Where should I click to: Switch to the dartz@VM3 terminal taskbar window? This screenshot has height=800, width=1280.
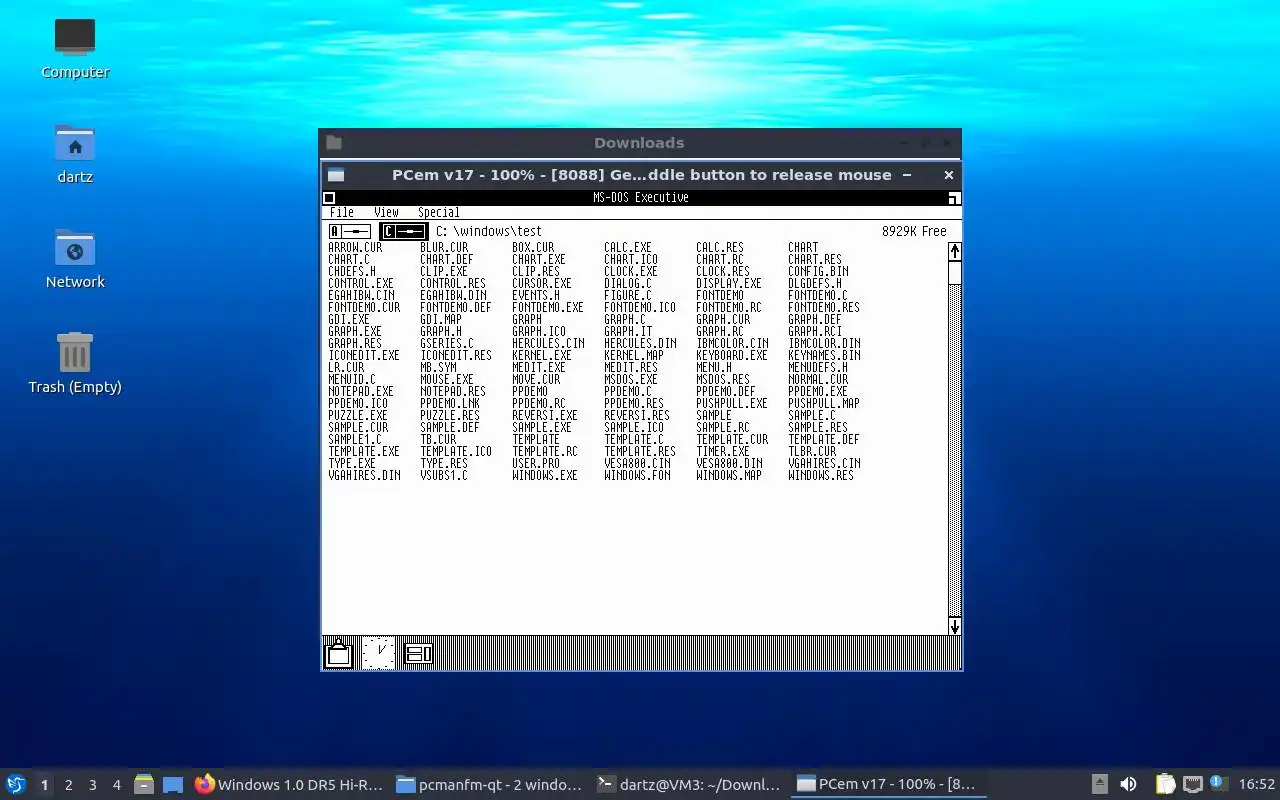click(689, 785)
